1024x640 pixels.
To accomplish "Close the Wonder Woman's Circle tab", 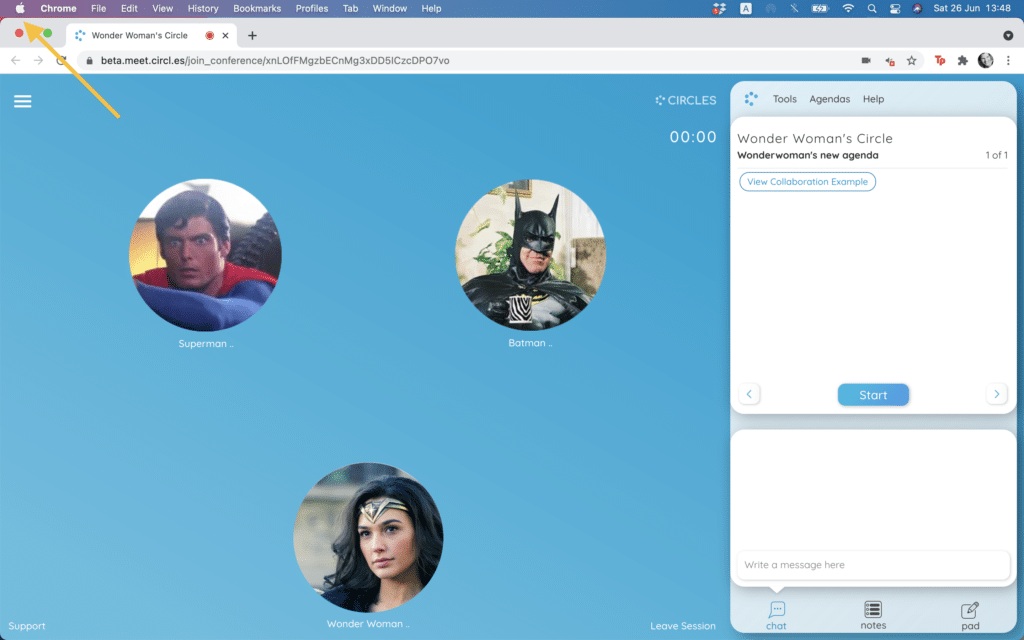I will click(x=225, y=35).
